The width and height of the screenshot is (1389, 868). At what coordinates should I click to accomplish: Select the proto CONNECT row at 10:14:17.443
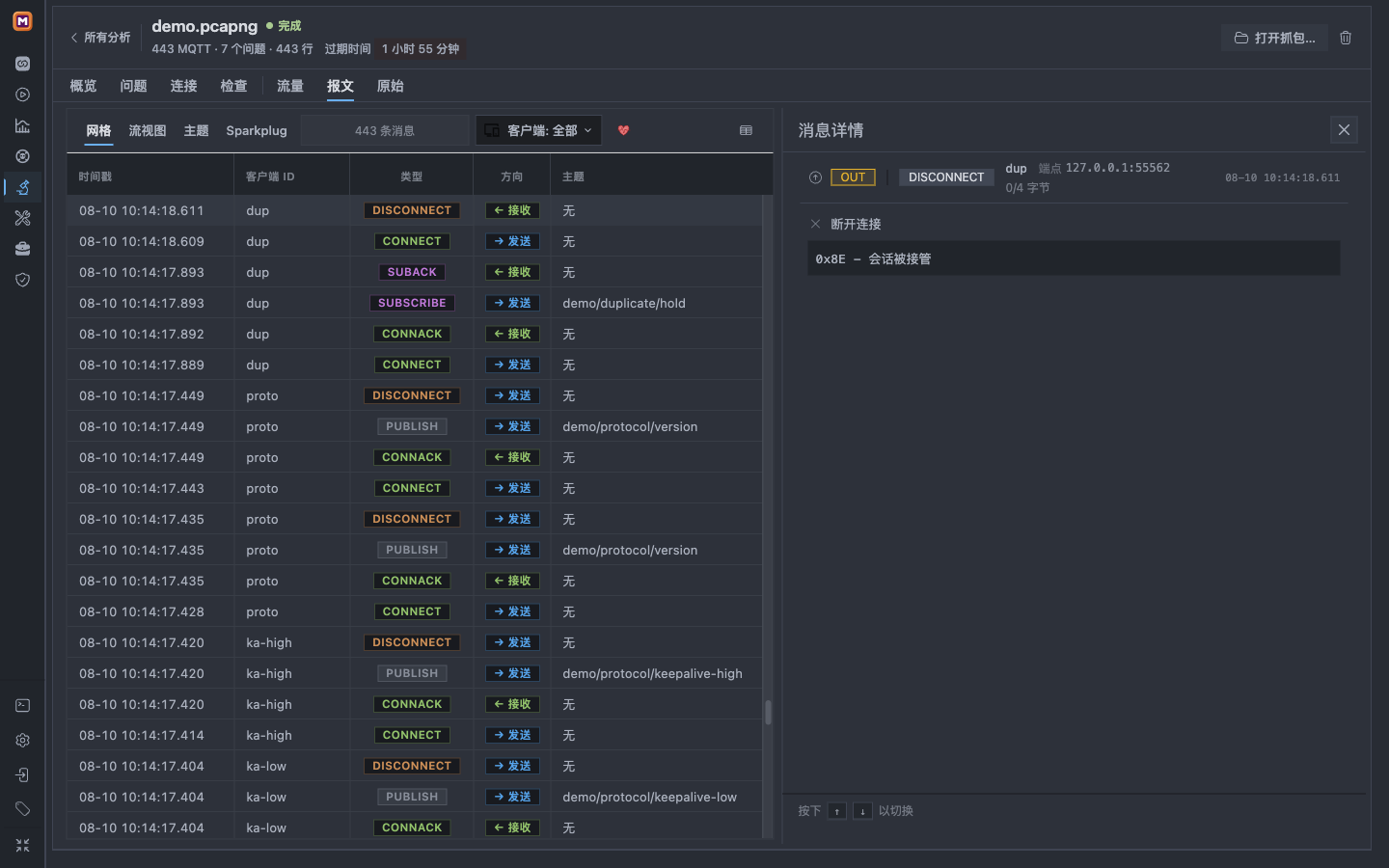click(415, 488)
